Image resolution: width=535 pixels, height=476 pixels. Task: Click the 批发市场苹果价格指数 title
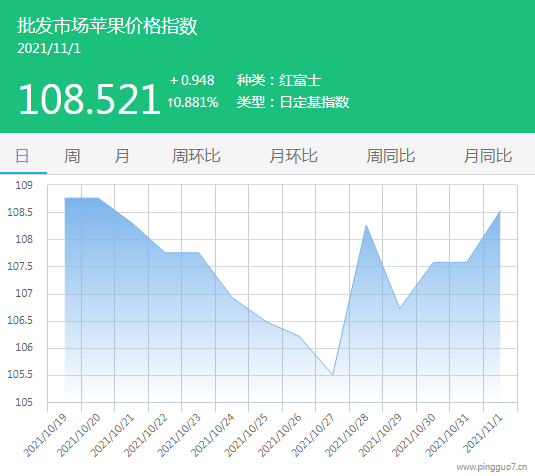(x=107, y=26)
